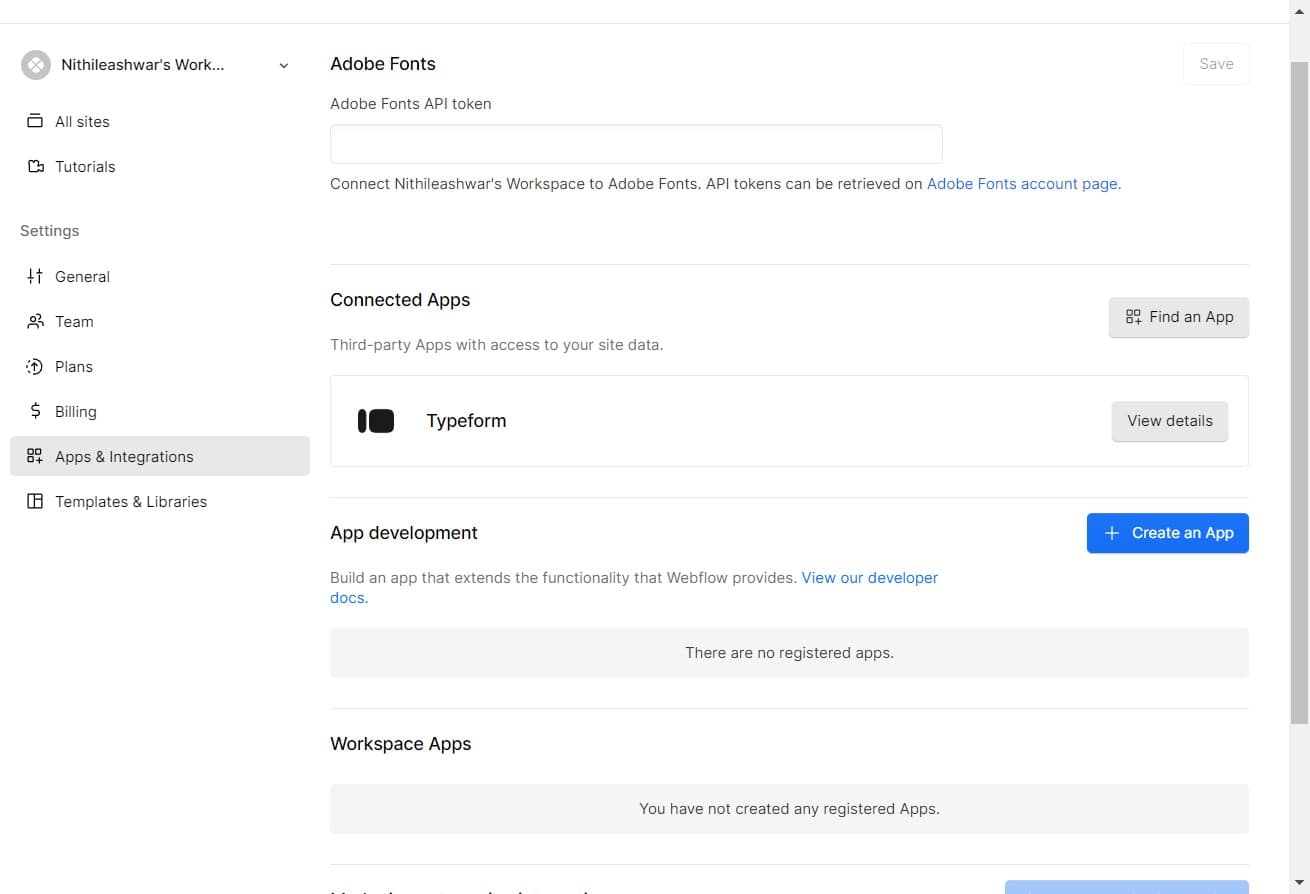1310x894 pixels.
Task: Click View details for Typeform
Action: point(1169,420)
